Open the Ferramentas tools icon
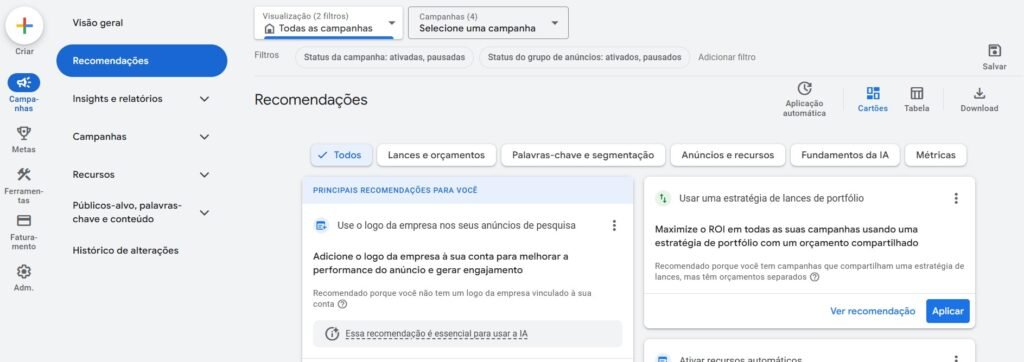Image resolution: width=1024 pixels, height=362 pixels. (x=24, y=174)
